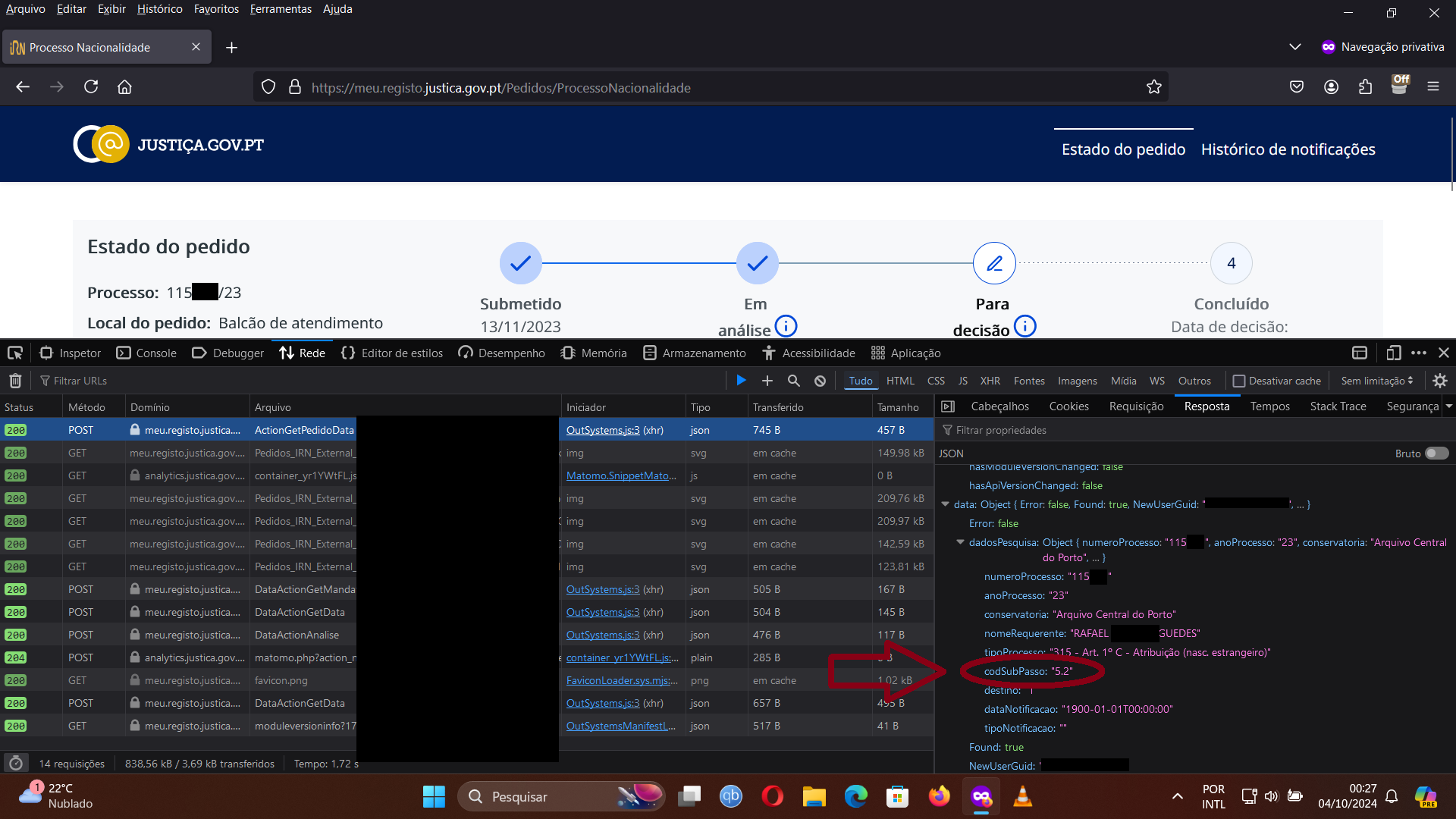
Task: Open DevTools more options ellipsis
Action: pyautogui.click(x=1419, y=353)
